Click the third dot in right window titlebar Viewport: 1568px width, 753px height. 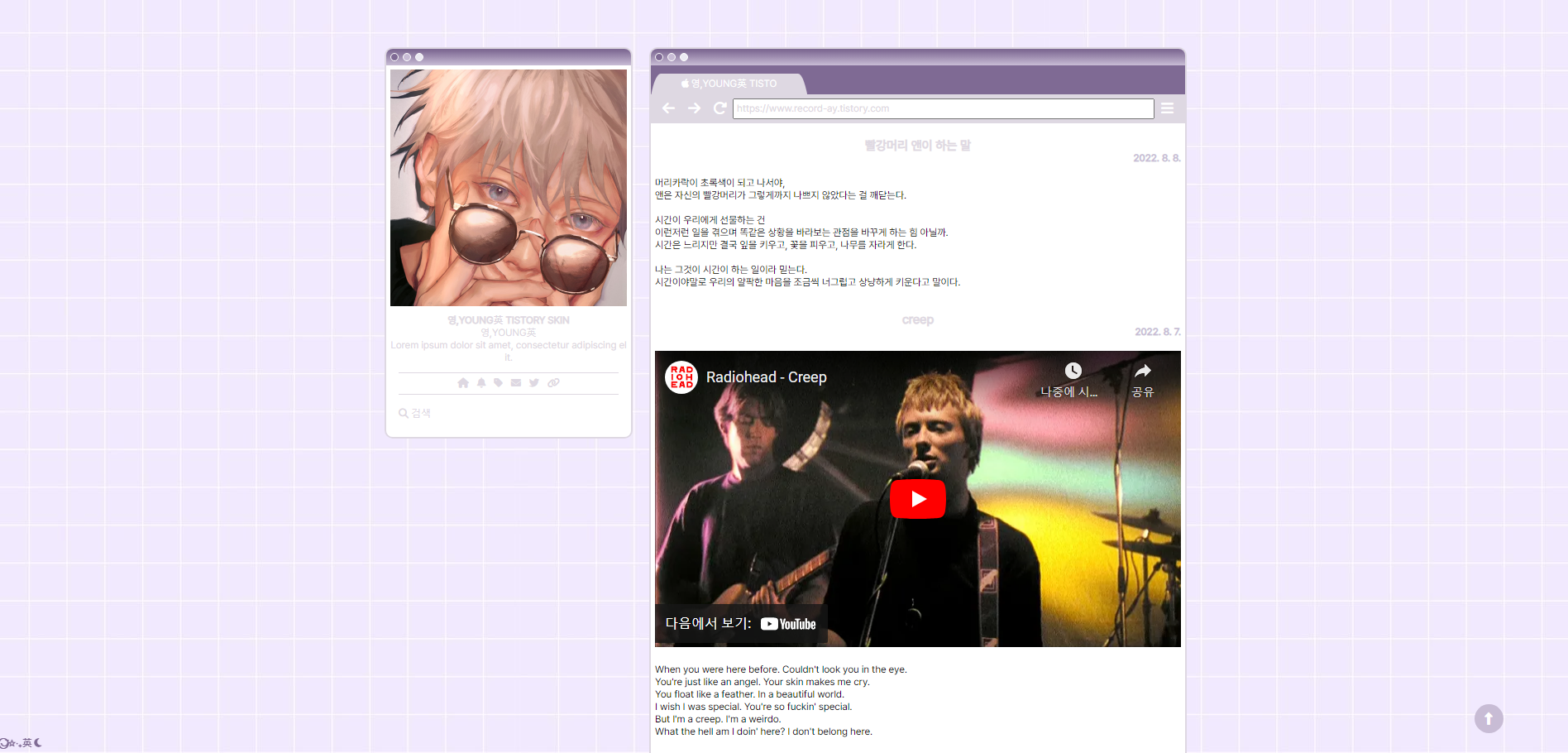pos(684,57)
